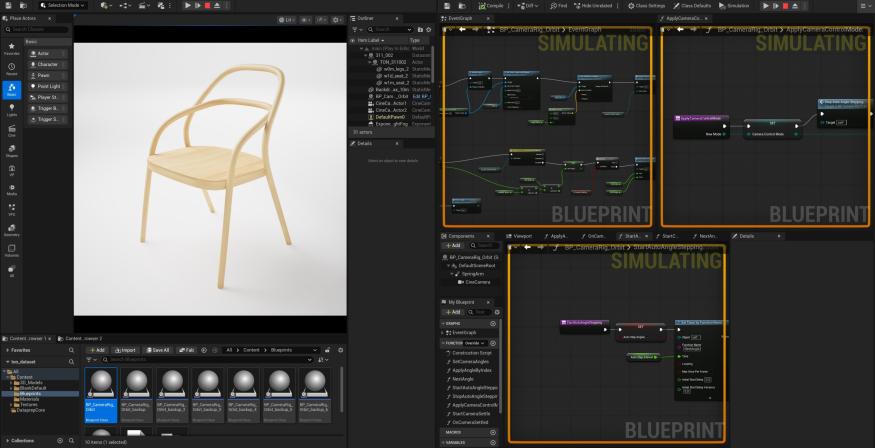
Task: Open the Override dropdown in FUNCTIONS section
Action: [x=475, y=343]
